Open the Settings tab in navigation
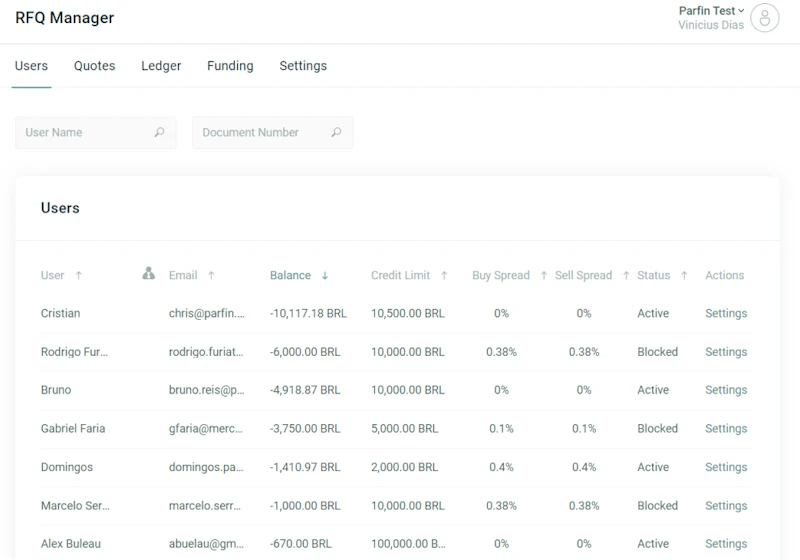 (303, 66)
